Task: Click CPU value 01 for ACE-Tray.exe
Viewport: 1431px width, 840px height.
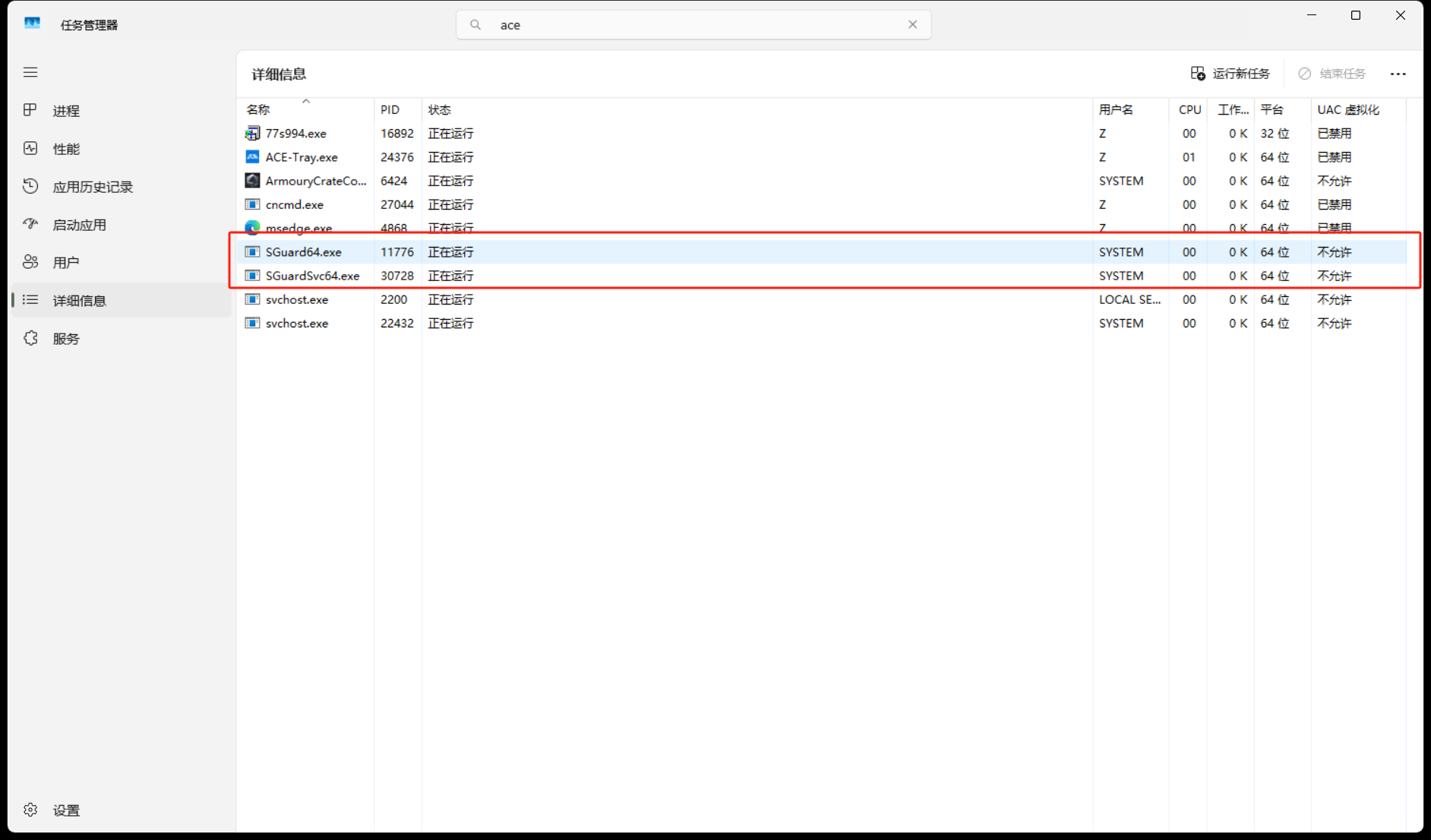Action: click(1189, 157)
